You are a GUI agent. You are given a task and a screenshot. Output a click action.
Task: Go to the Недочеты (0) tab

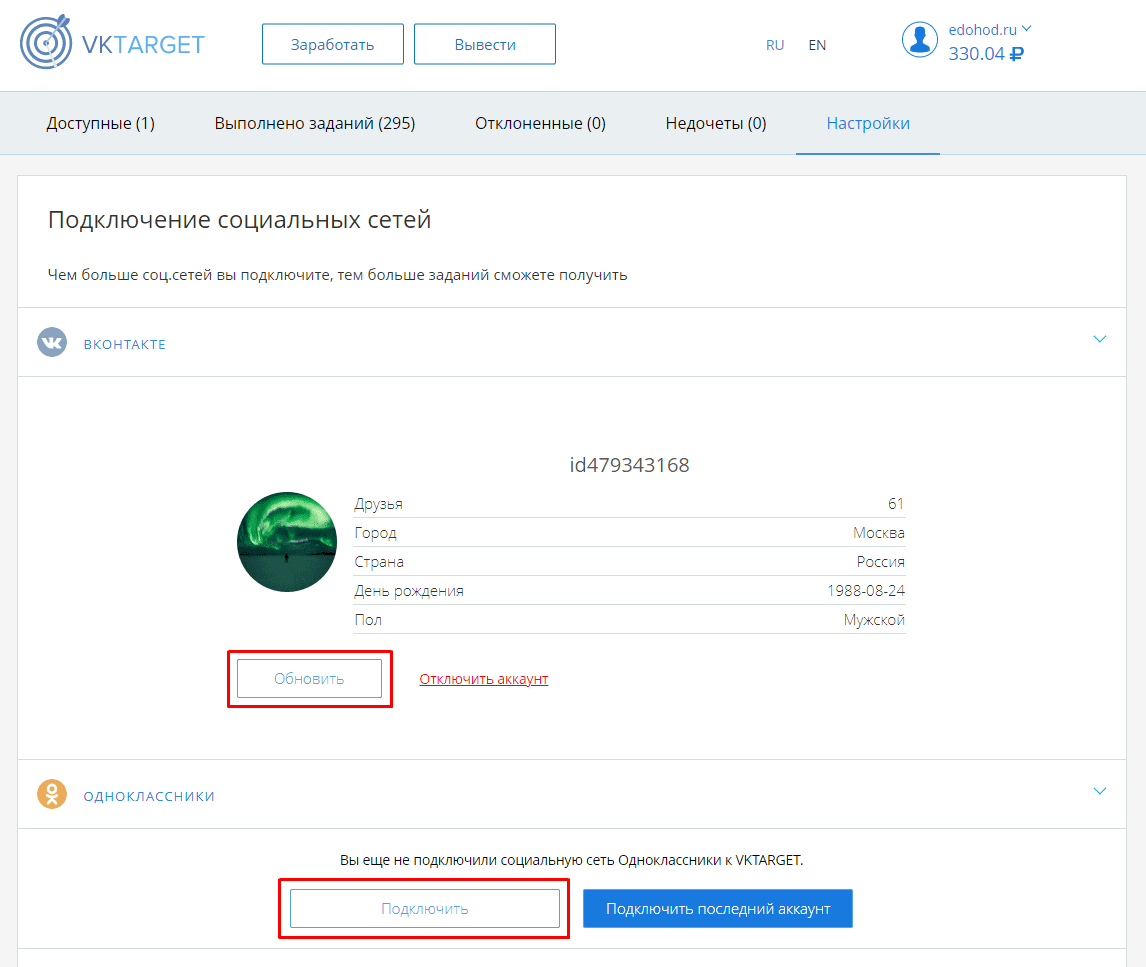tap(716, 124)
